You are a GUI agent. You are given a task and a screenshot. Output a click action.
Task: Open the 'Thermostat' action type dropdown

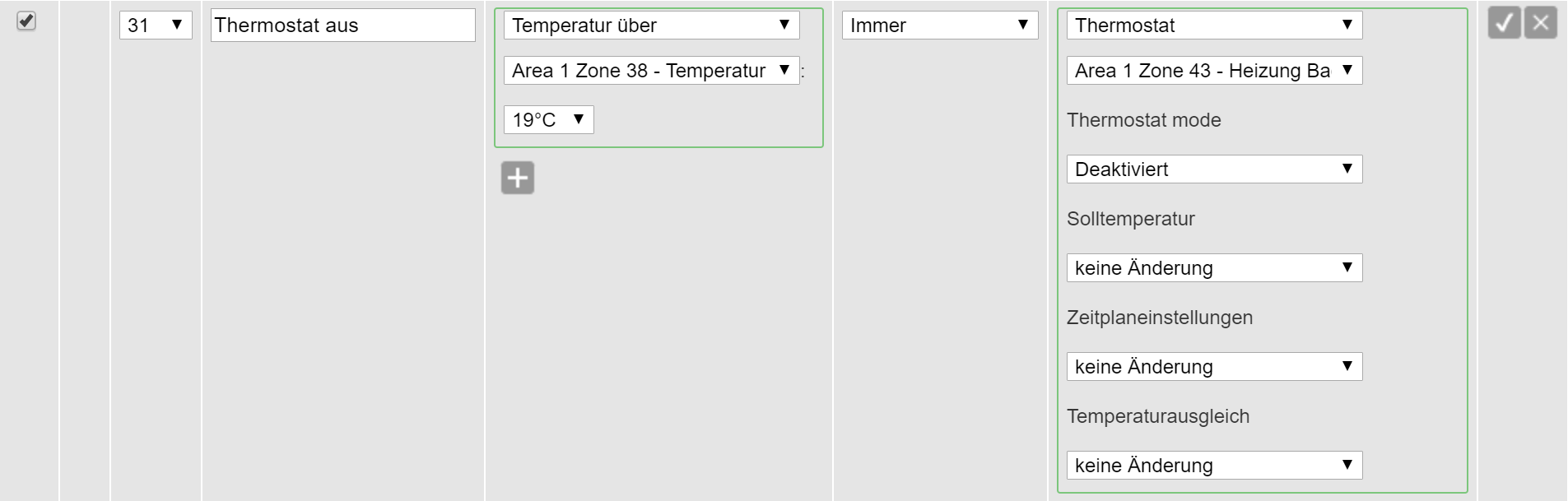click(x=1214, y=26)
